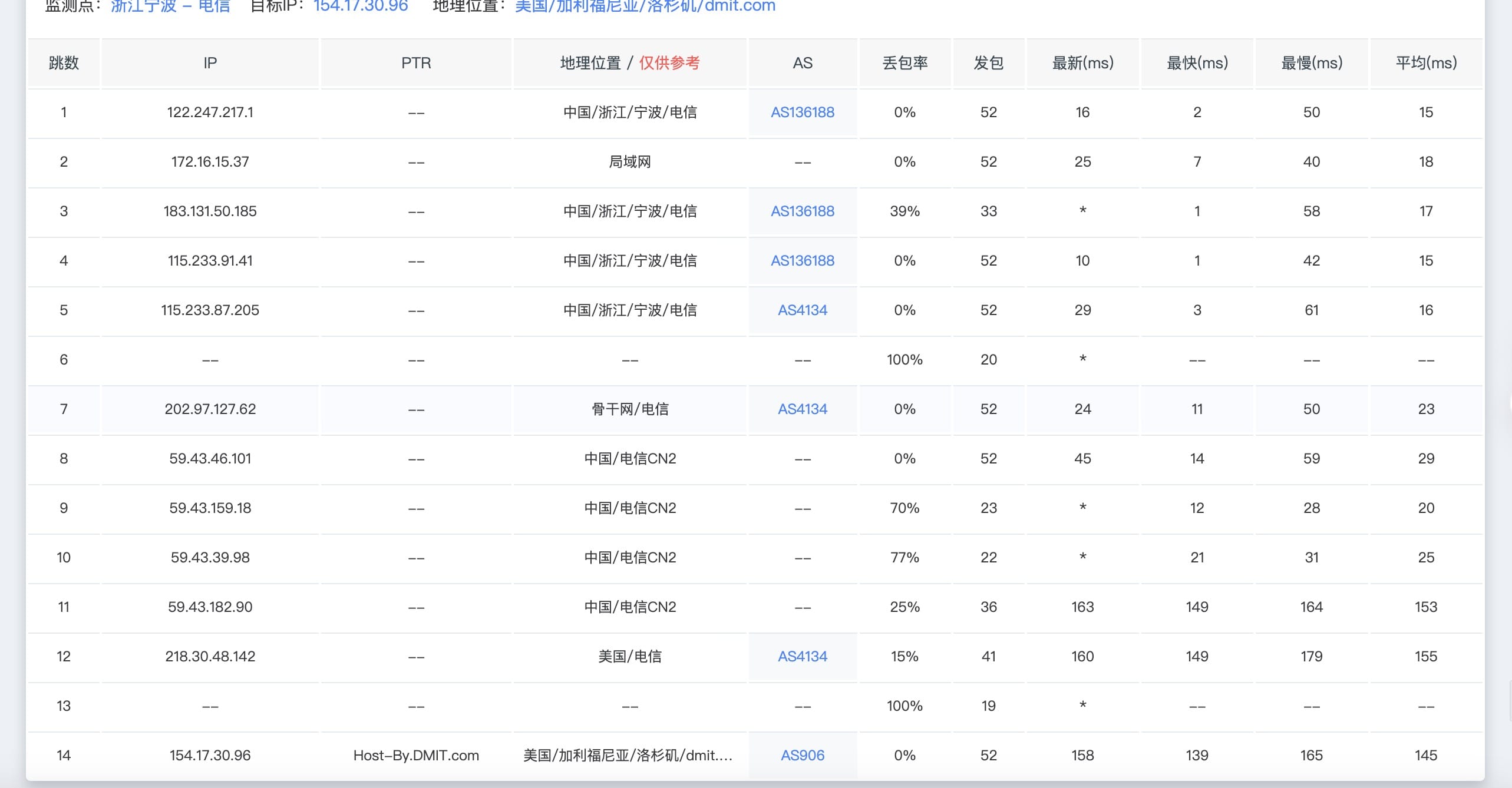Click the 丢包率 column header
This screenshot has height=788, width=1512.
pyautogui.click(x=904, y=63)
